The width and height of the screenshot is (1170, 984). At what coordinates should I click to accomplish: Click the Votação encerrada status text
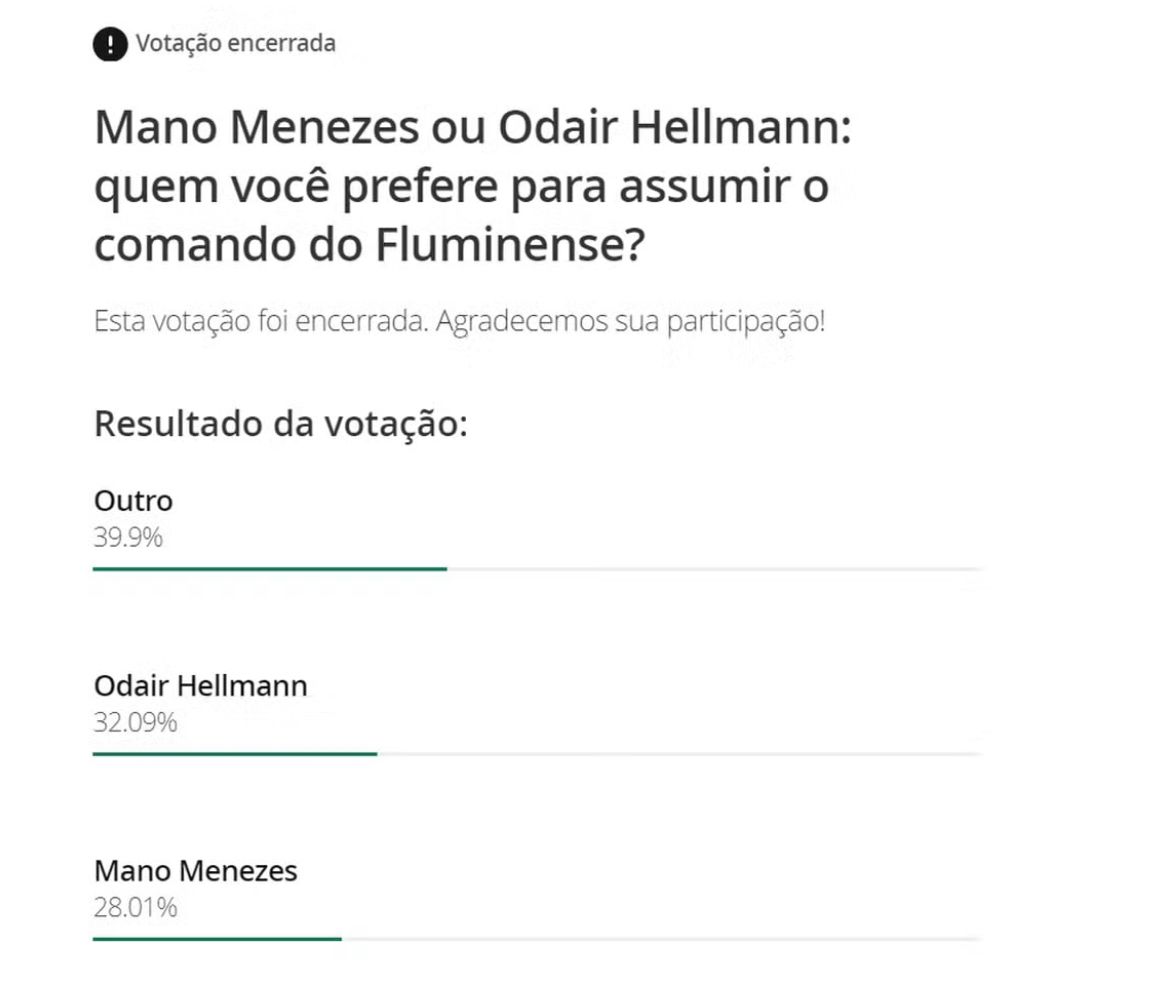tap(236, 43)
